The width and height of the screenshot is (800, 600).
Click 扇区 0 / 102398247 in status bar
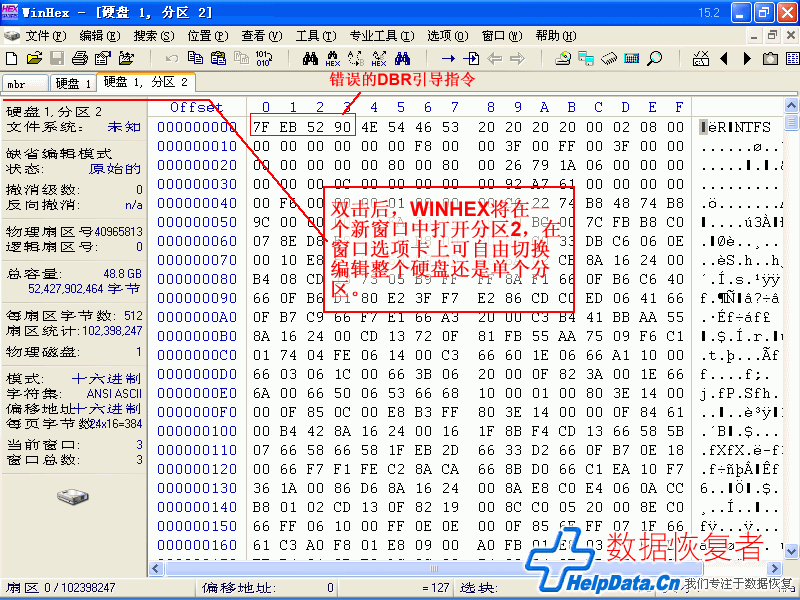(61, 588)
